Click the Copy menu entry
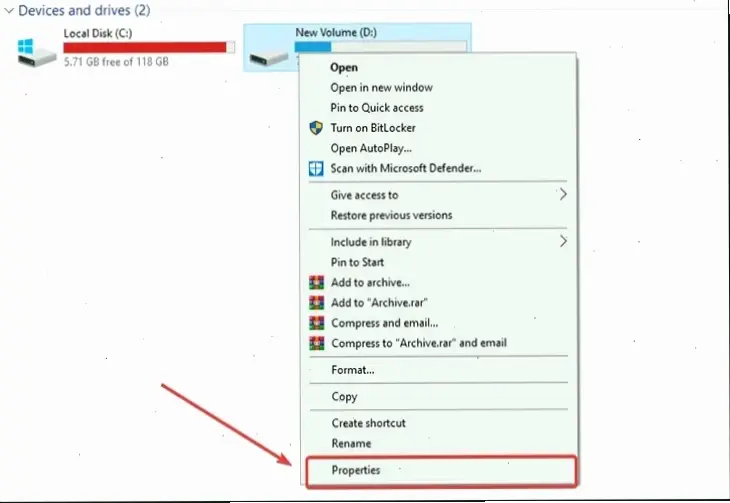Viewport: 730px width, 503px height. tap(344, 397)
